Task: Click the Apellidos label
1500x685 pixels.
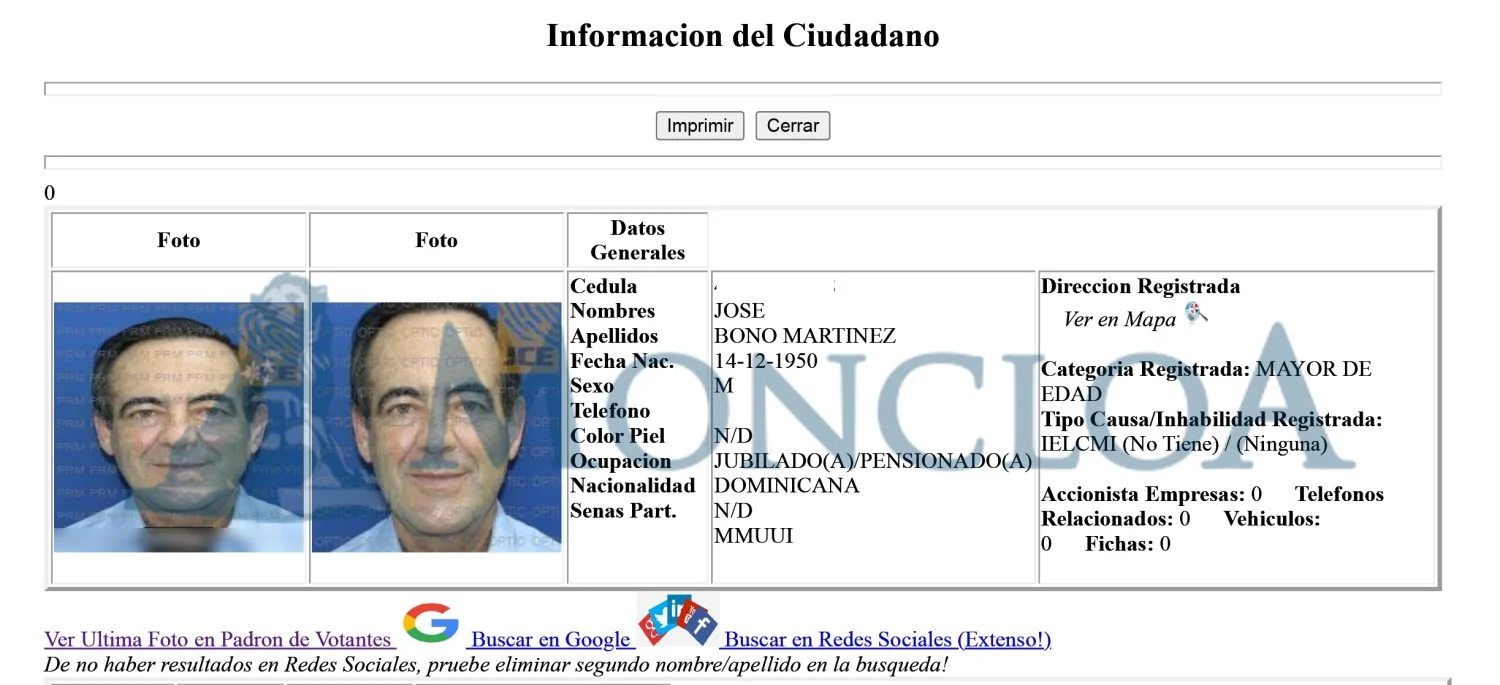Action: [615, 336]
